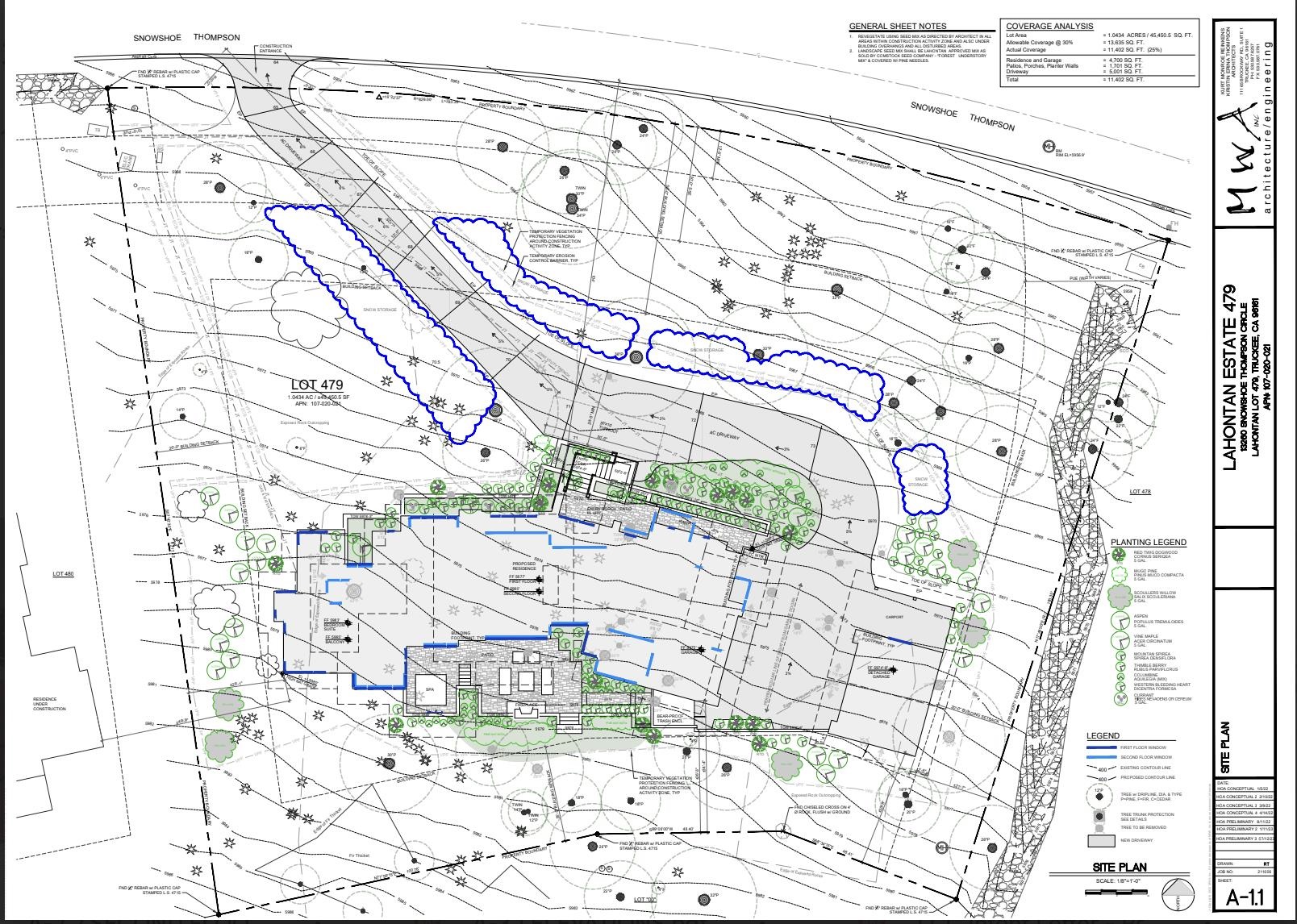
Task: Select the Vine Maple legend symbol
Action: (1119, 640)
